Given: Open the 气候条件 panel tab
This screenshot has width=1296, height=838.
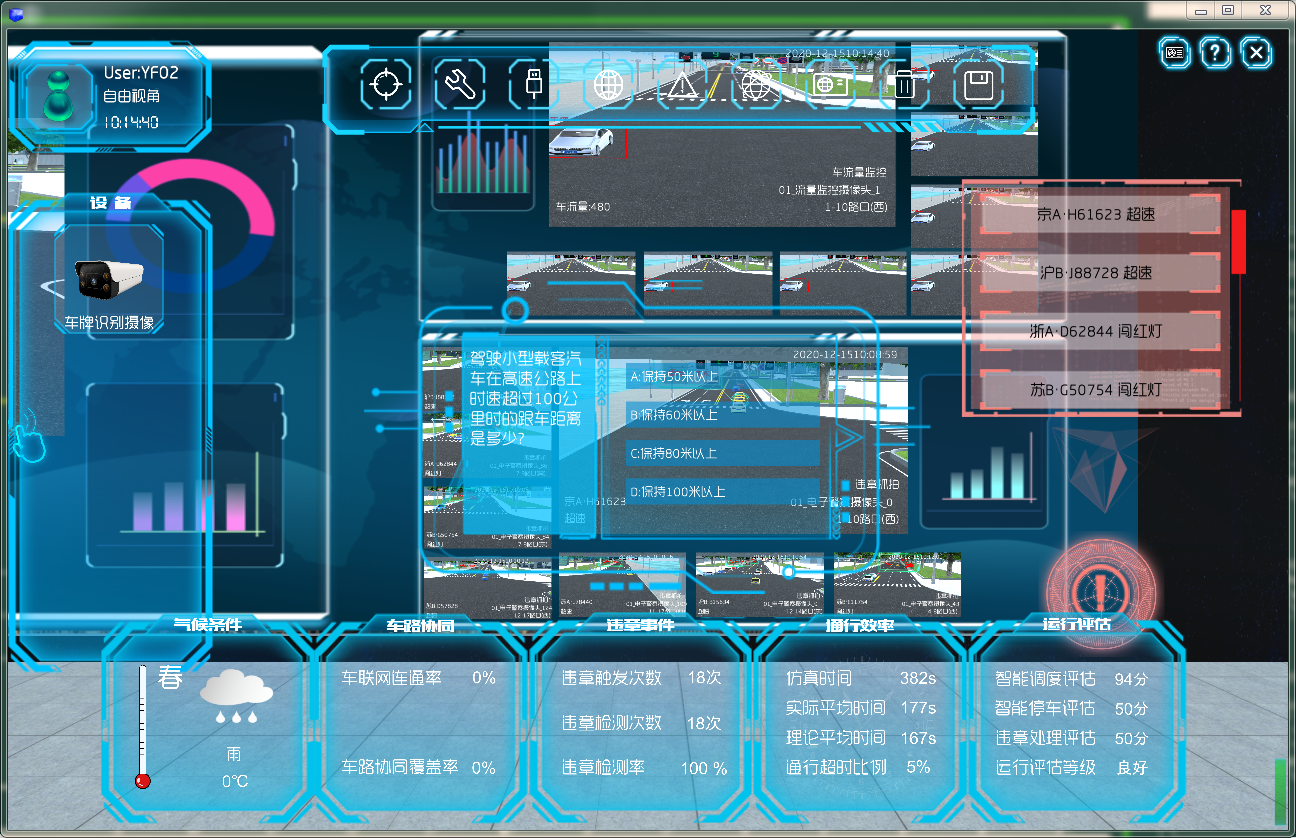Looking at the screenshot, I should [x=208, y=625].
